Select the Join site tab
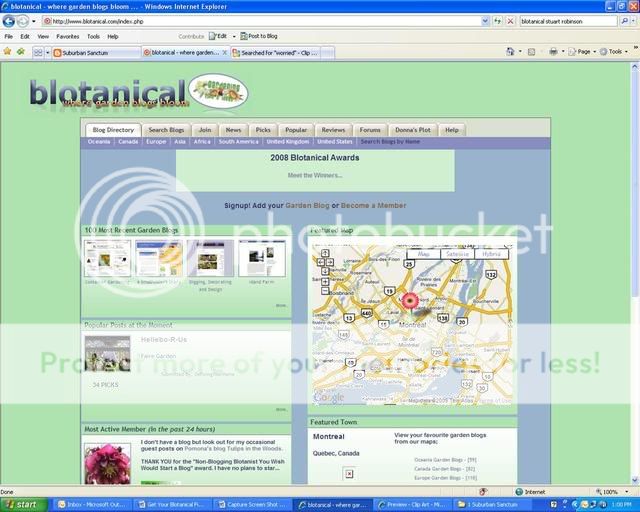Image resolution: width=640 pixels, height=512 pixels. pyautogui.click(x=205, y=130)
